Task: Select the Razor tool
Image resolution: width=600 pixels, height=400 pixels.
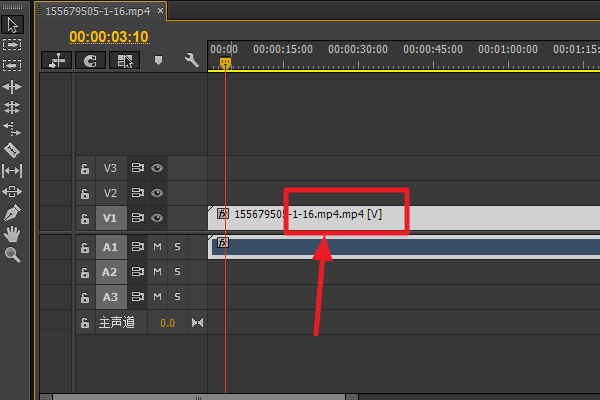Action: (x=12, y=150)
